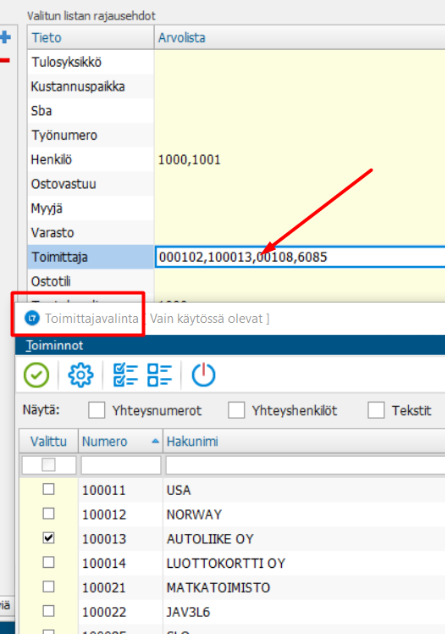Confirm selection with green checkmark icon
This screenshot has width=445, height=634.
[36, 375]
